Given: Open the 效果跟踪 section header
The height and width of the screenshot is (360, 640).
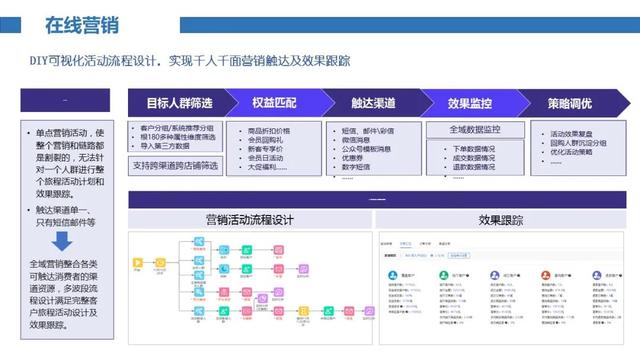Looking at the screenshot, I should tap(501, 220).
